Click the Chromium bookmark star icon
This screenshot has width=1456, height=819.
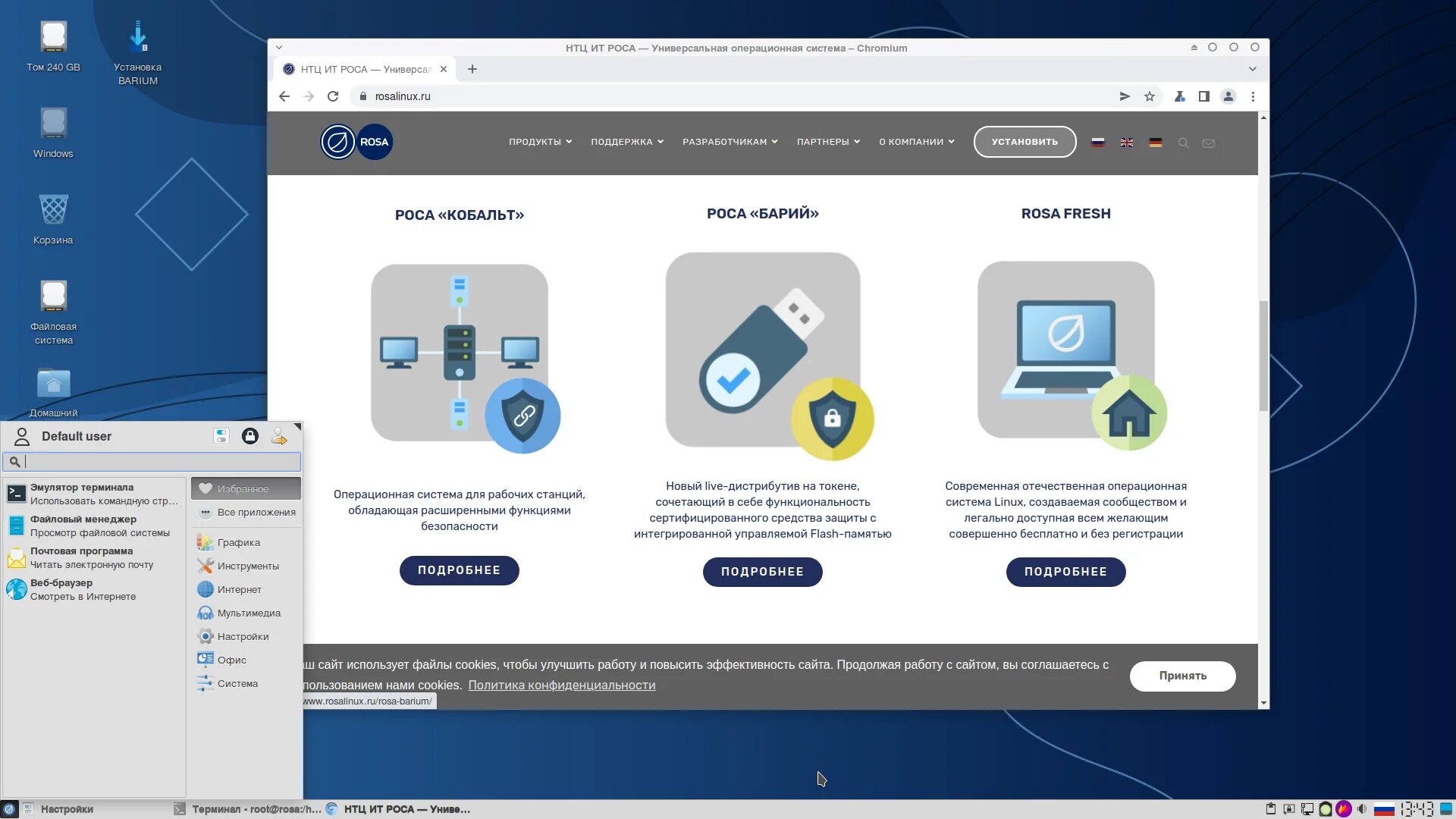1150,96
